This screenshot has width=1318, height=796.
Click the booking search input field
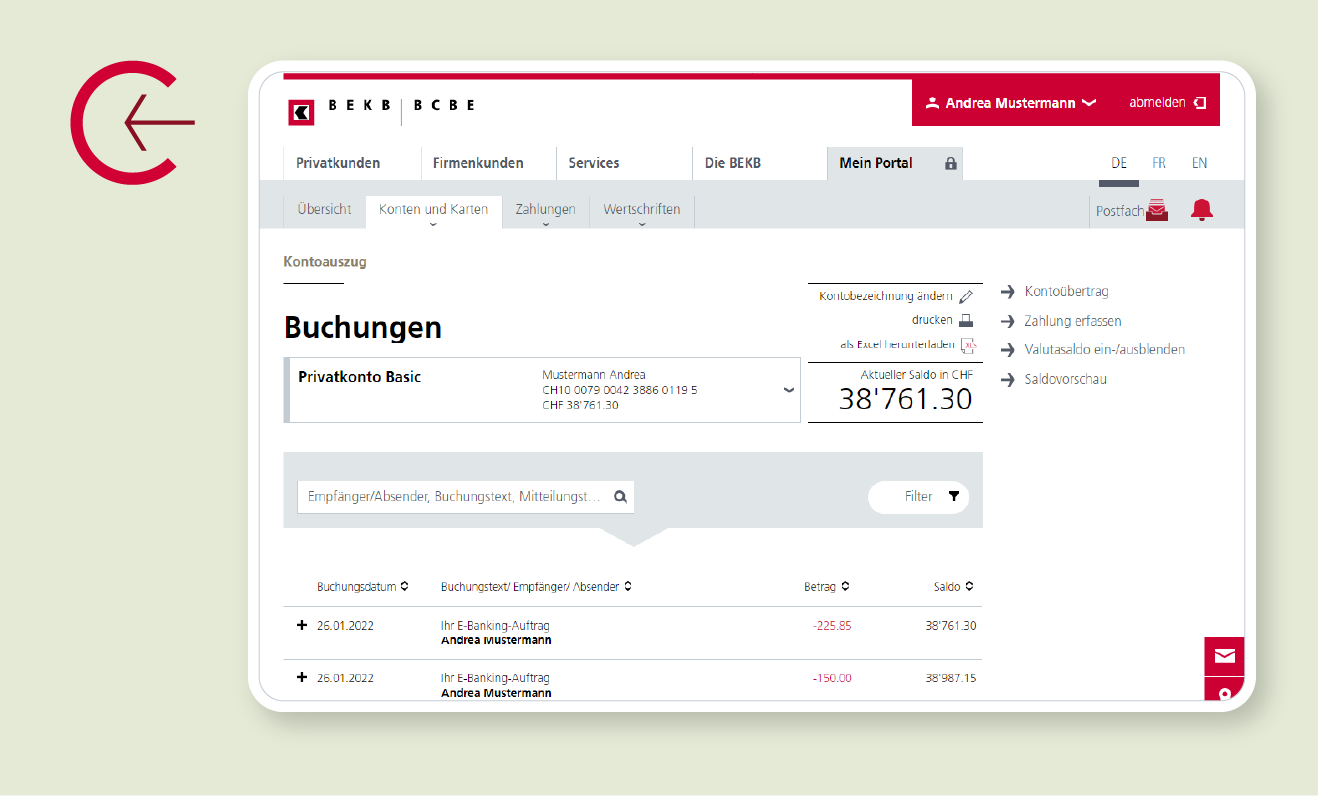[455, 497]
